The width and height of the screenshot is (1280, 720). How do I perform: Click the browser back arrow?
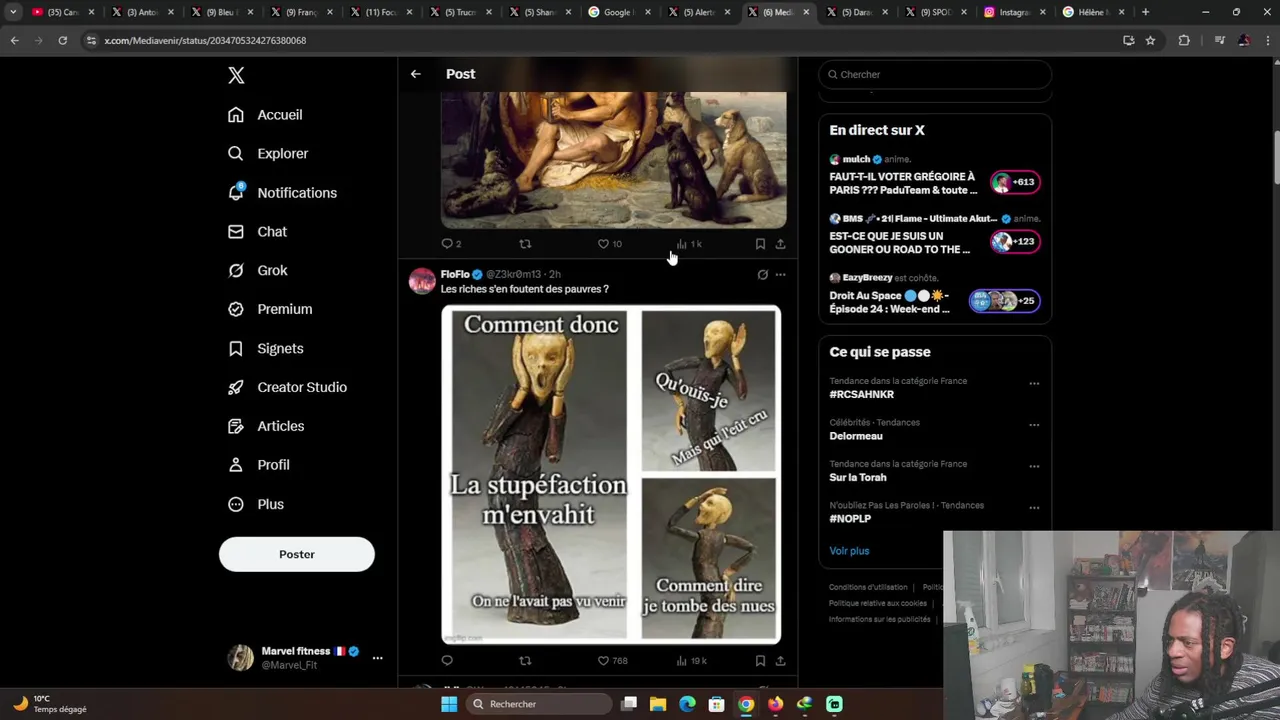click(14, 40)
